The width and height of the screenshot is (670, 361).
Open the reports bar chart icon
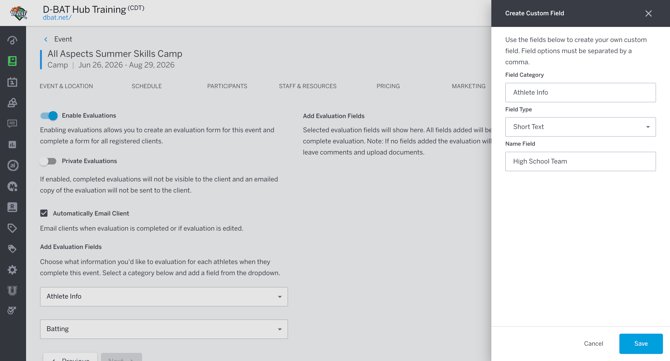pyautogui.click(x=12, y=144)
